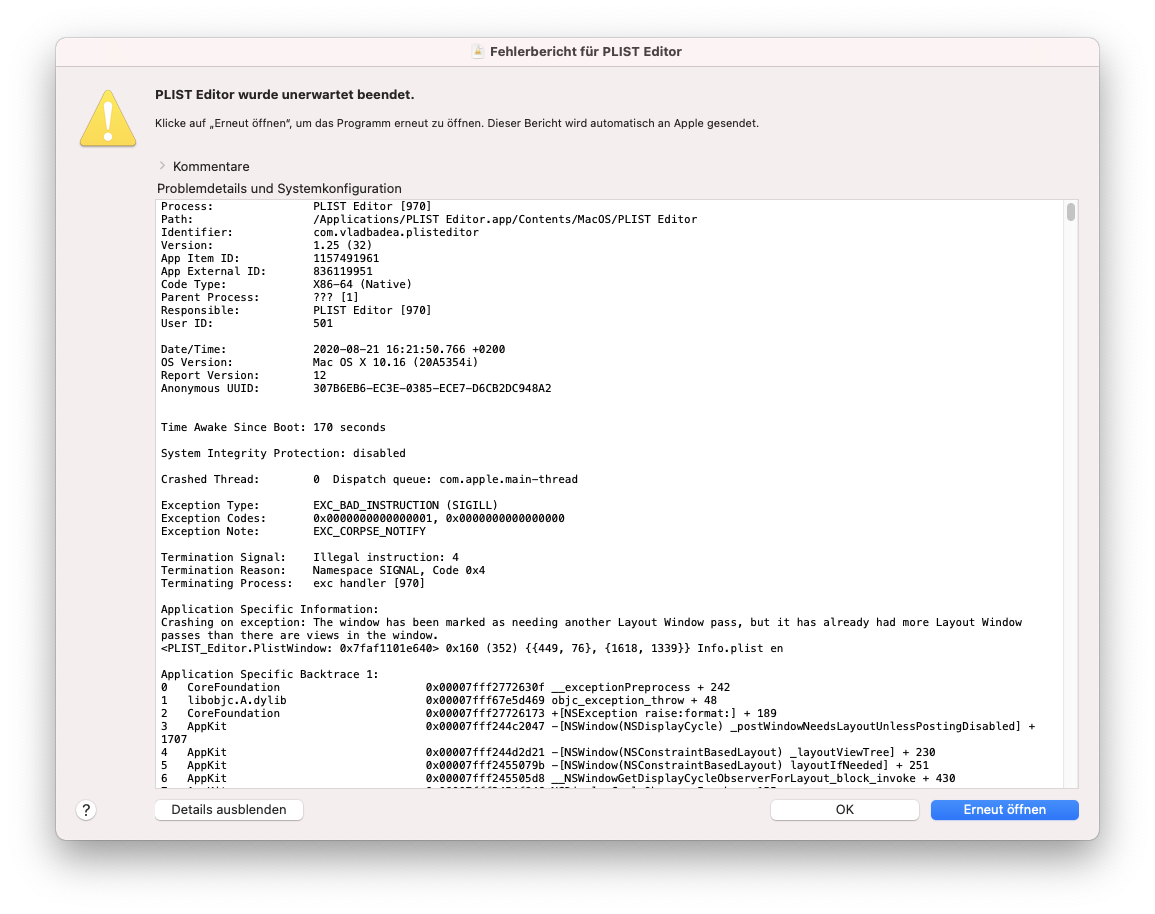The height and width of the screenshot is (914, 1155).
Task: Click App Item ID '1157491961'
Action: click(x=346, y=259)
